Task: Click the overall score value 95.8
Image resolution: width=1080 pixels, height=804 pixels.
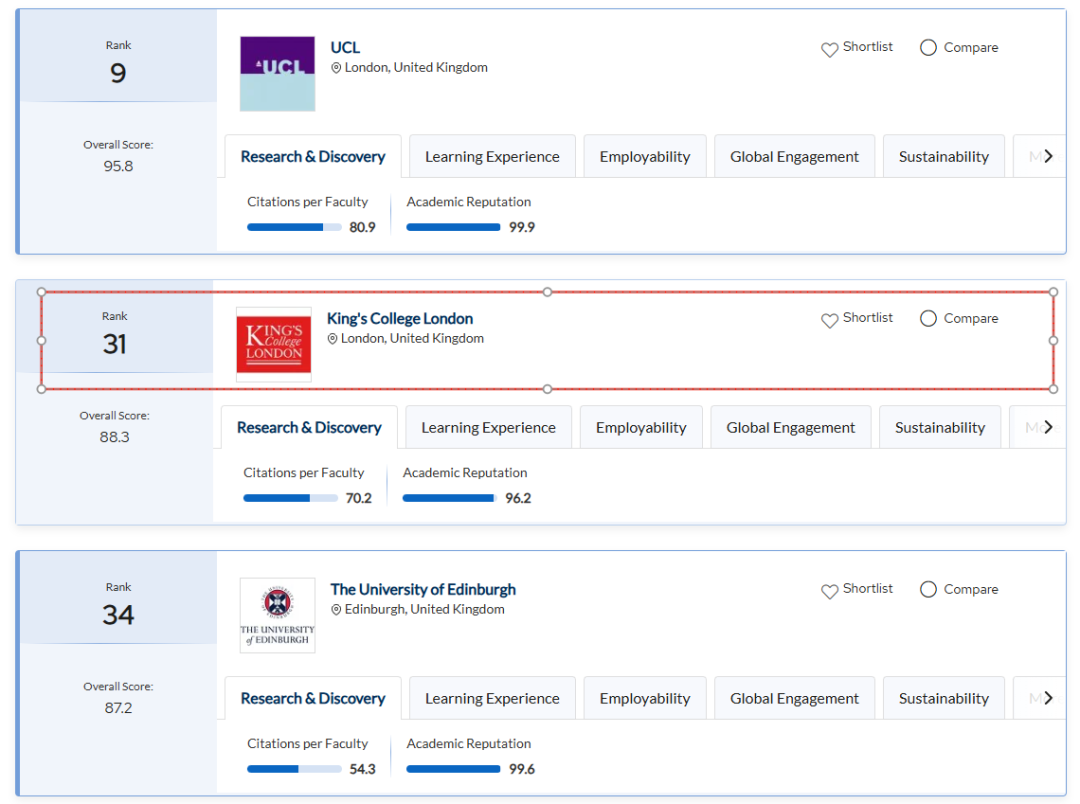Action: click(118, 166)
